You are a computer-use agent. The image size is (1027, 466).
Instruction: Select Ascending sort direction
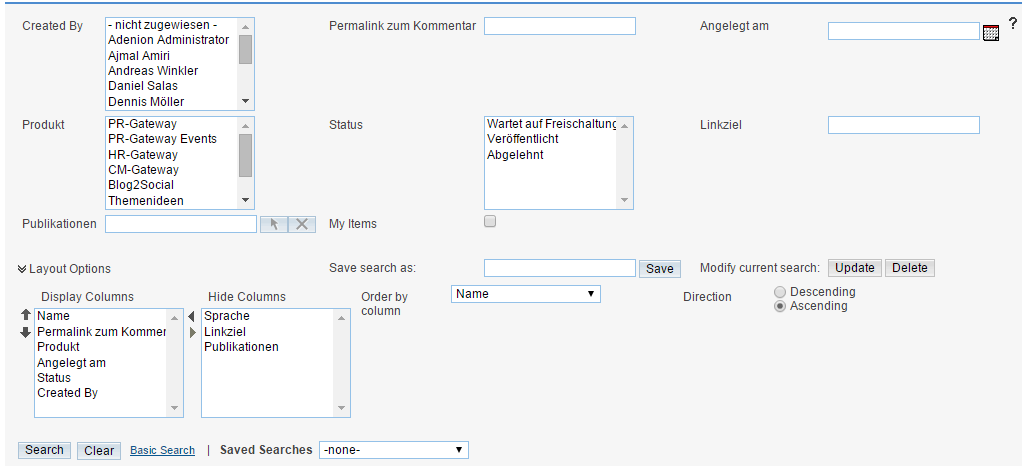(x=780, y=307)
